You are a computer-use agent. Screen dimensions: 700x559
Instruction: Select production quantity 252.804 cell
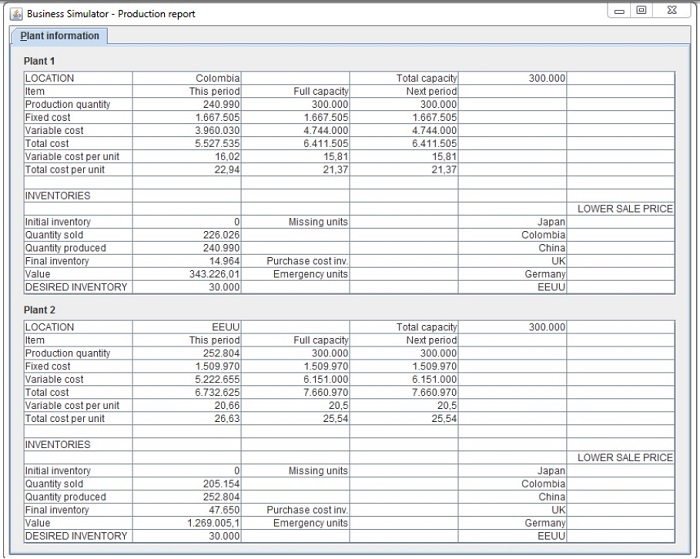(x=186, y=353)
